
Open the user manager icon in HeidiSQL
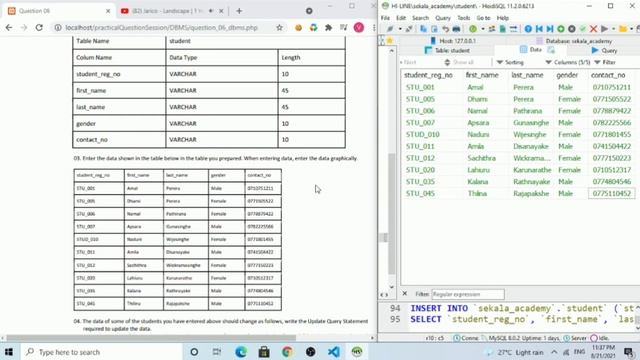[x=492, y=29]
